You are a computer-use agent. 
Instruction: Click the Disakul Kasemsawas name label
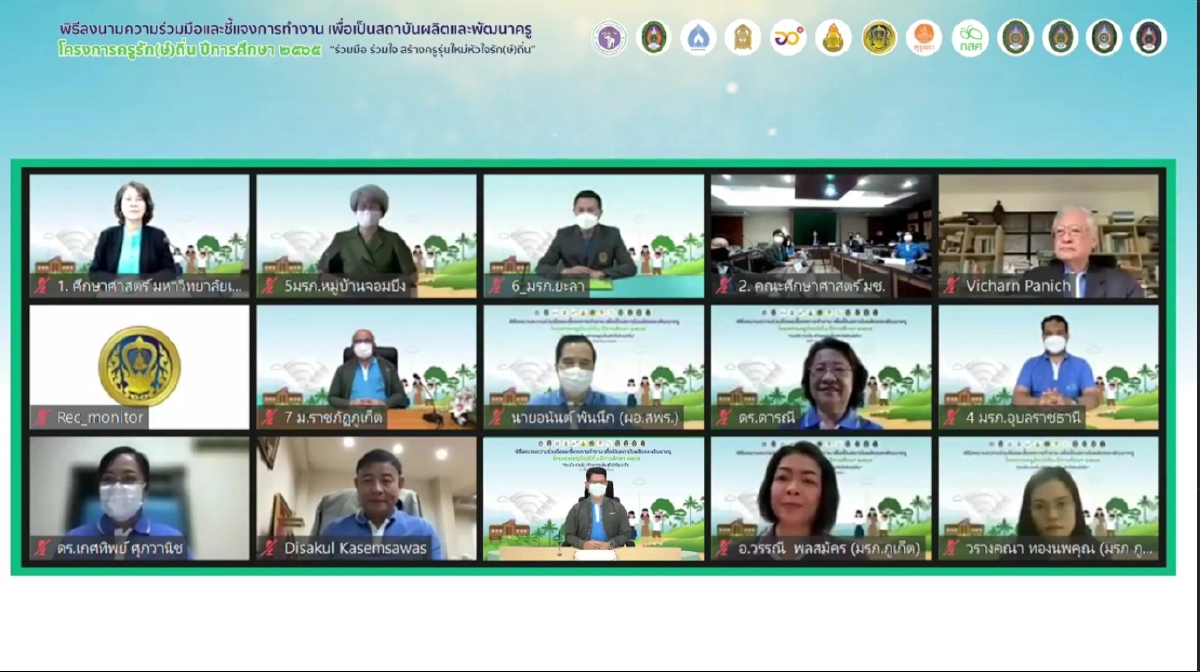[x=355, y=548]
